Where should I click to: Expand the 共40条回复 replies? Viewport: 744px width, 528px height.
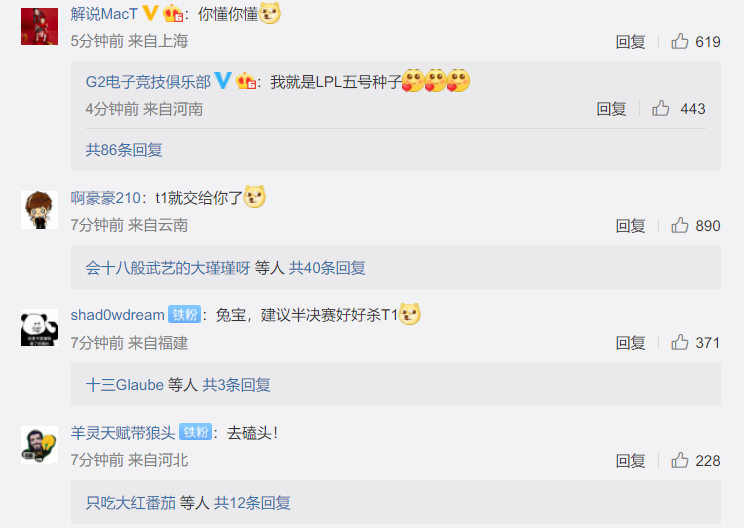pyautogui.click(x=327, y=268)
